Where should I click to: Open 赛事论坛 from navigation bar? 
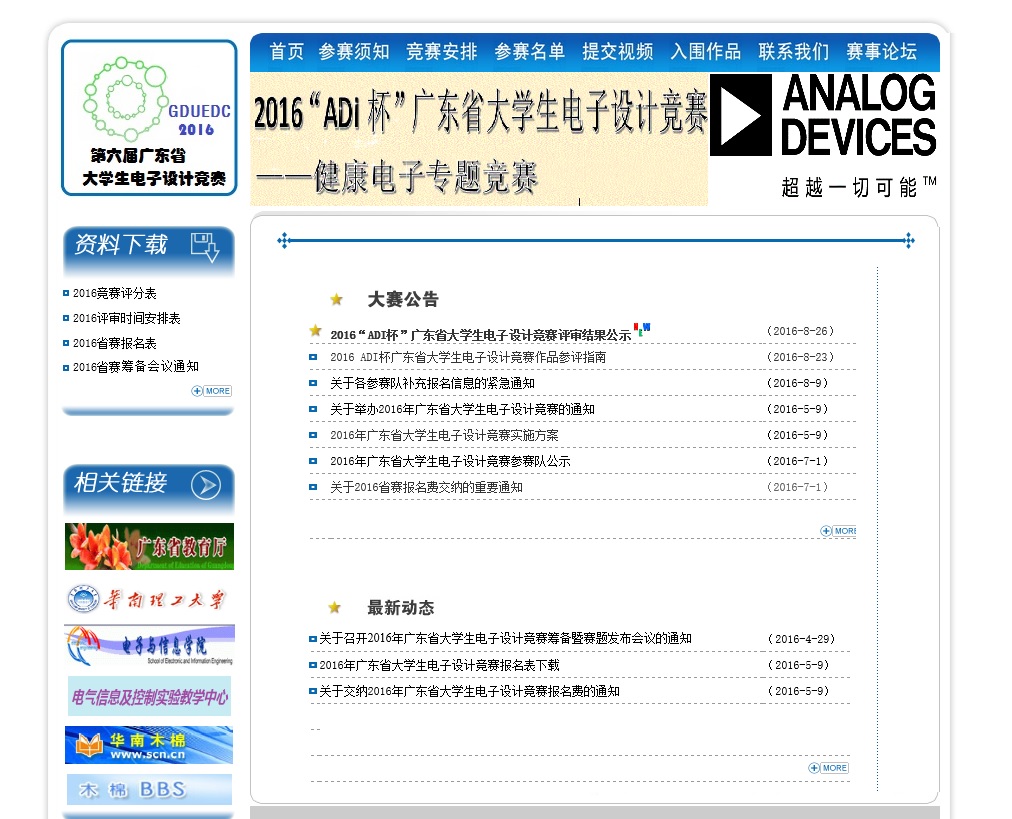click(x=881, y=52)
